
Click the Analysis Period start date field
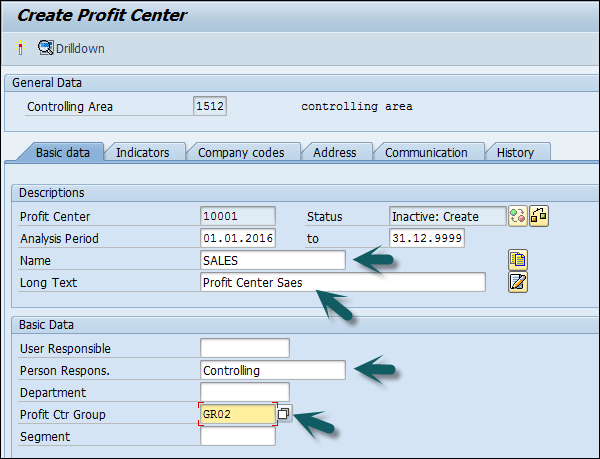(x=238, y=238)
